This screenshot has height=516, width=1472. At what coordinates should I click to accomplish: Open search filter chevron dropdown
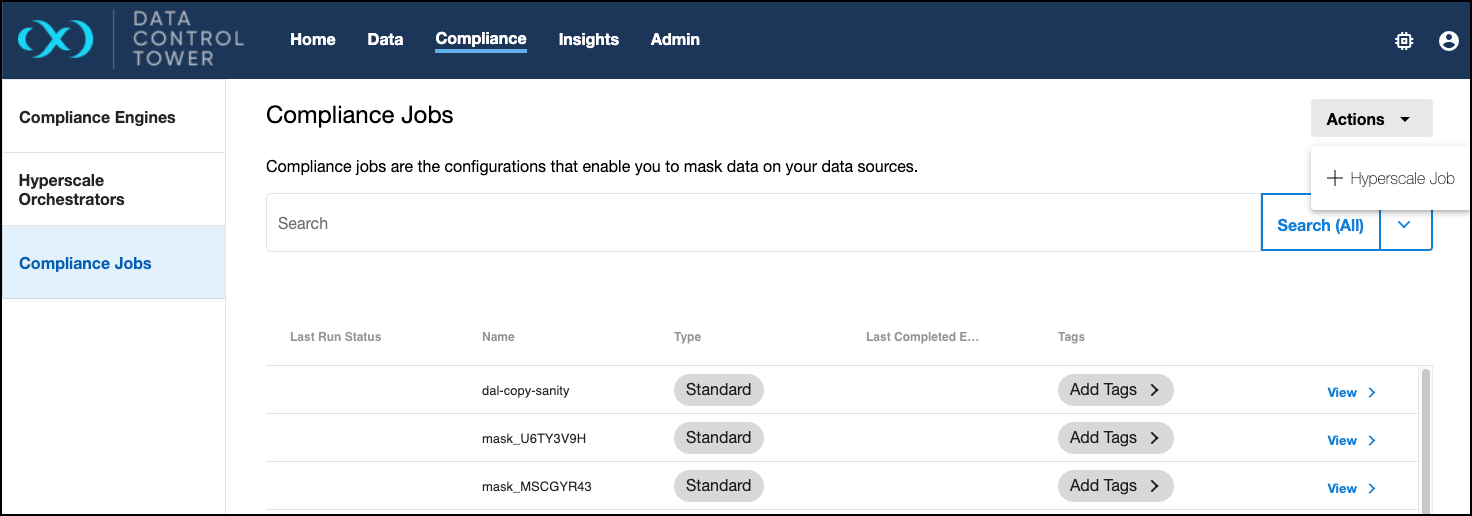tap(1405, 225)
